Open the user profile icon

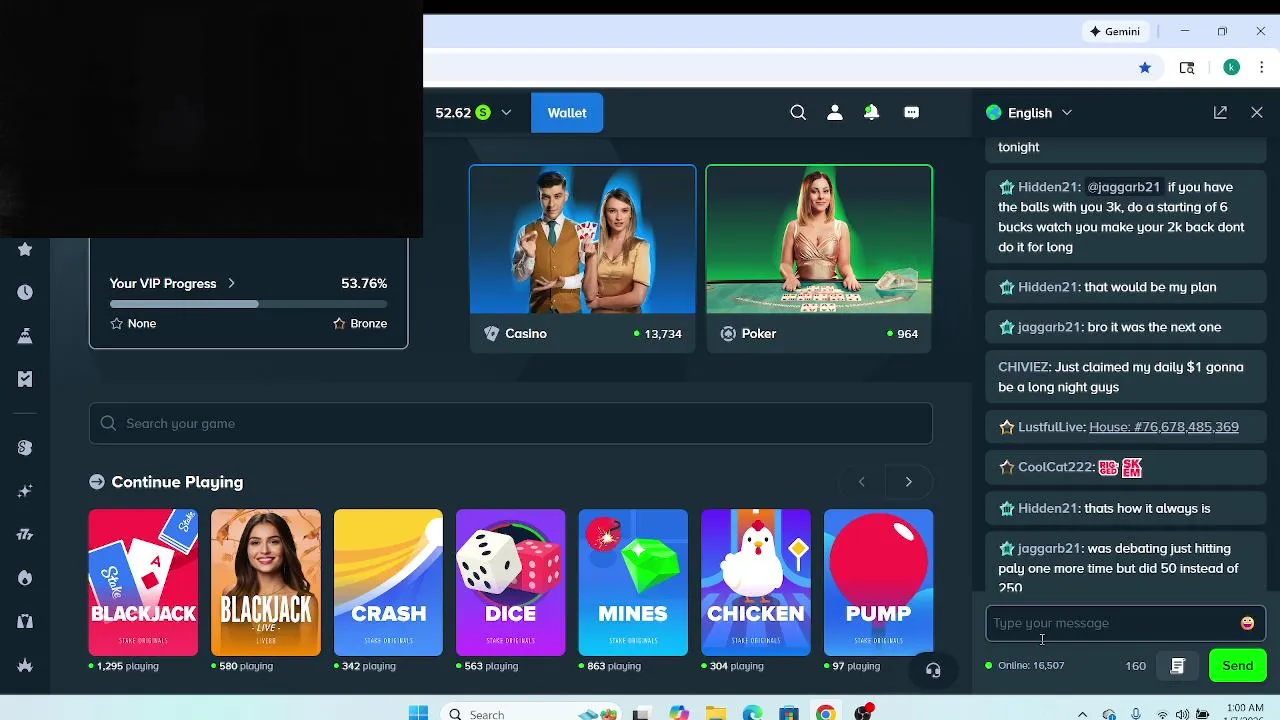835,113
